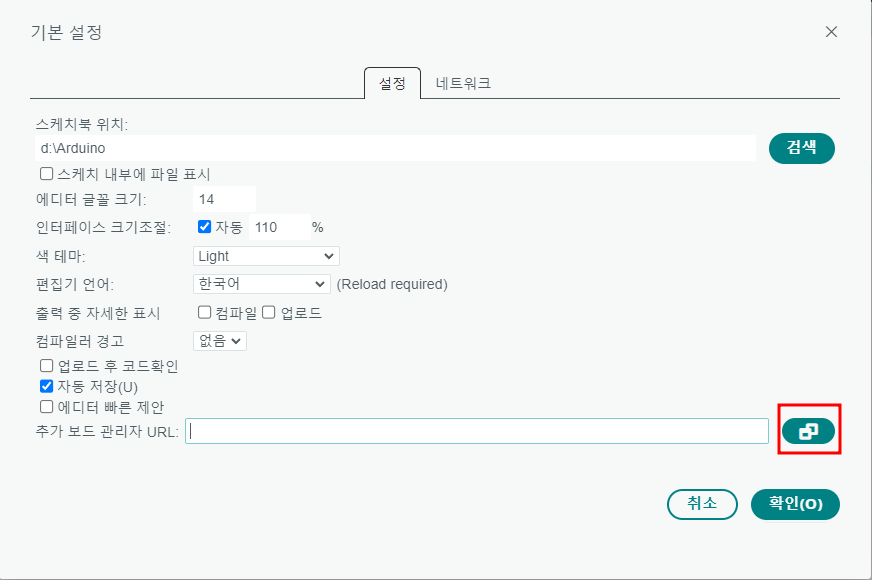
Task: Focus the 스케치북 위치 path field
Action: [395, 148]
